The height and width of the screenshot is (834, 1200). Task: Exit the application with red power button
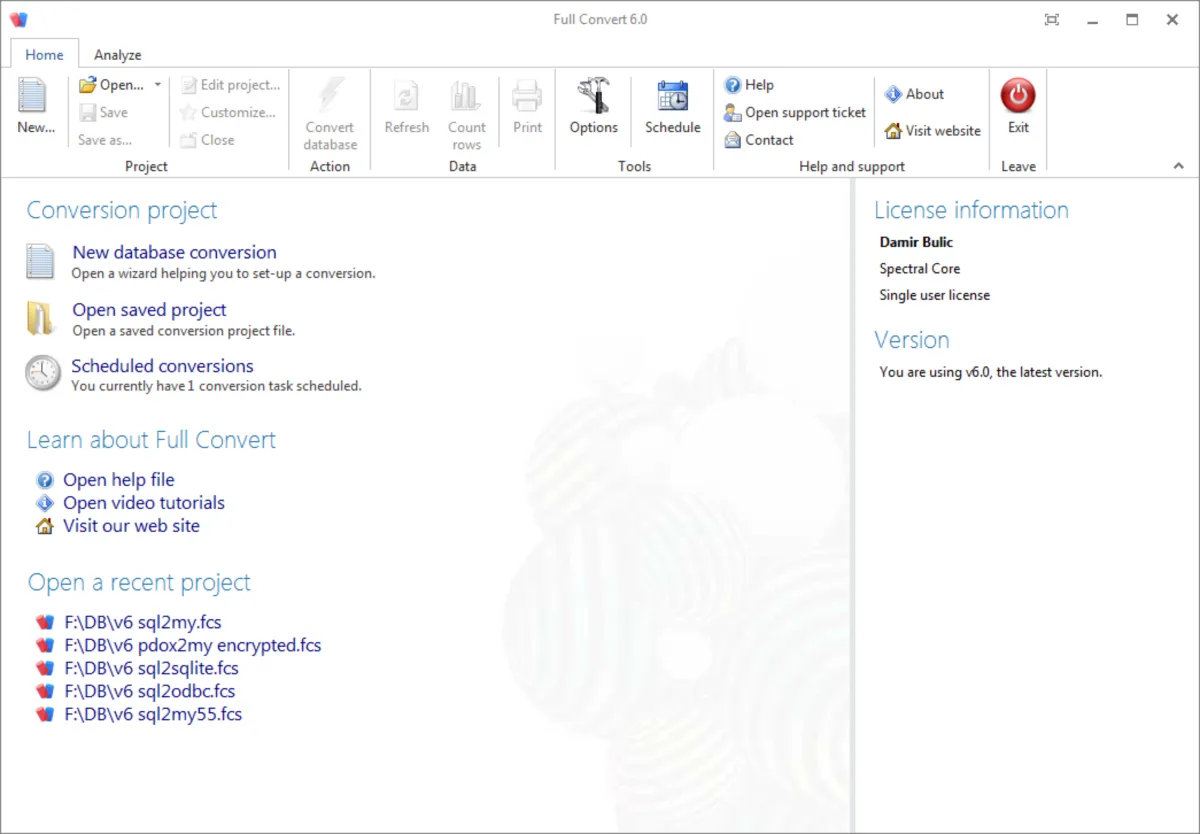click(1018, 96)
